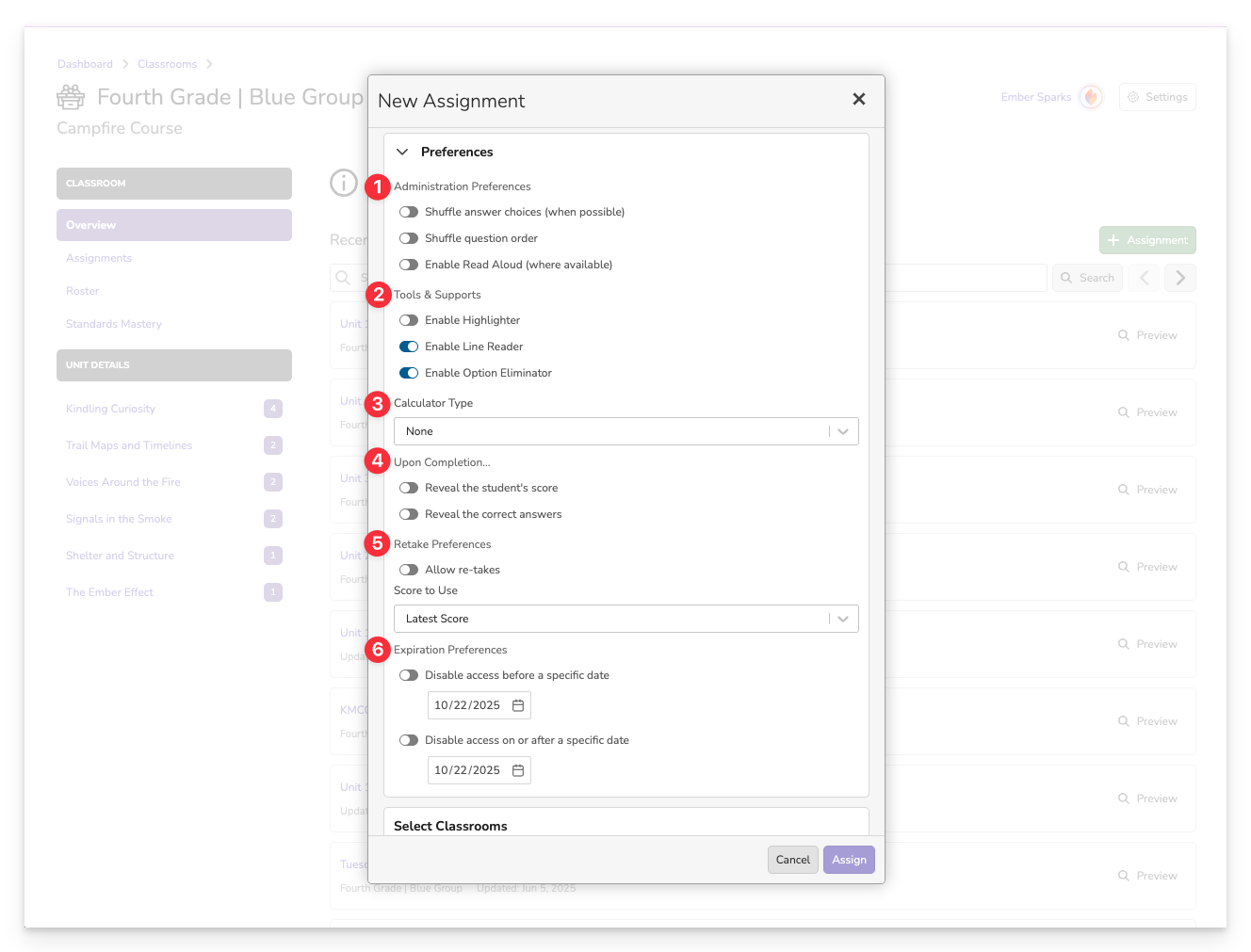Collapse the Preferences section chevron

point(402,152)
